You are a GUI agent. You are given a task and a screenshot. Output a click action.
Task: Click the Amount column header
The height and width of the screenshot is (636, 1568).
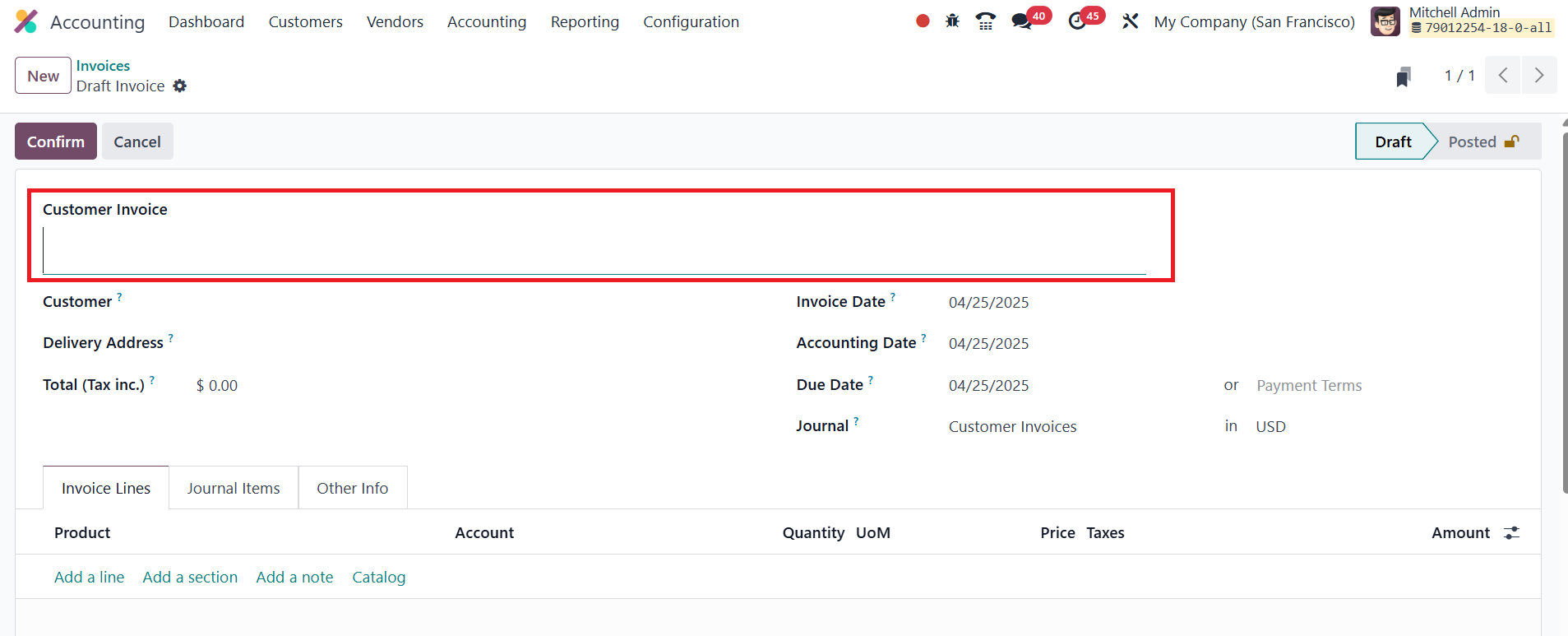point(1460,533)
